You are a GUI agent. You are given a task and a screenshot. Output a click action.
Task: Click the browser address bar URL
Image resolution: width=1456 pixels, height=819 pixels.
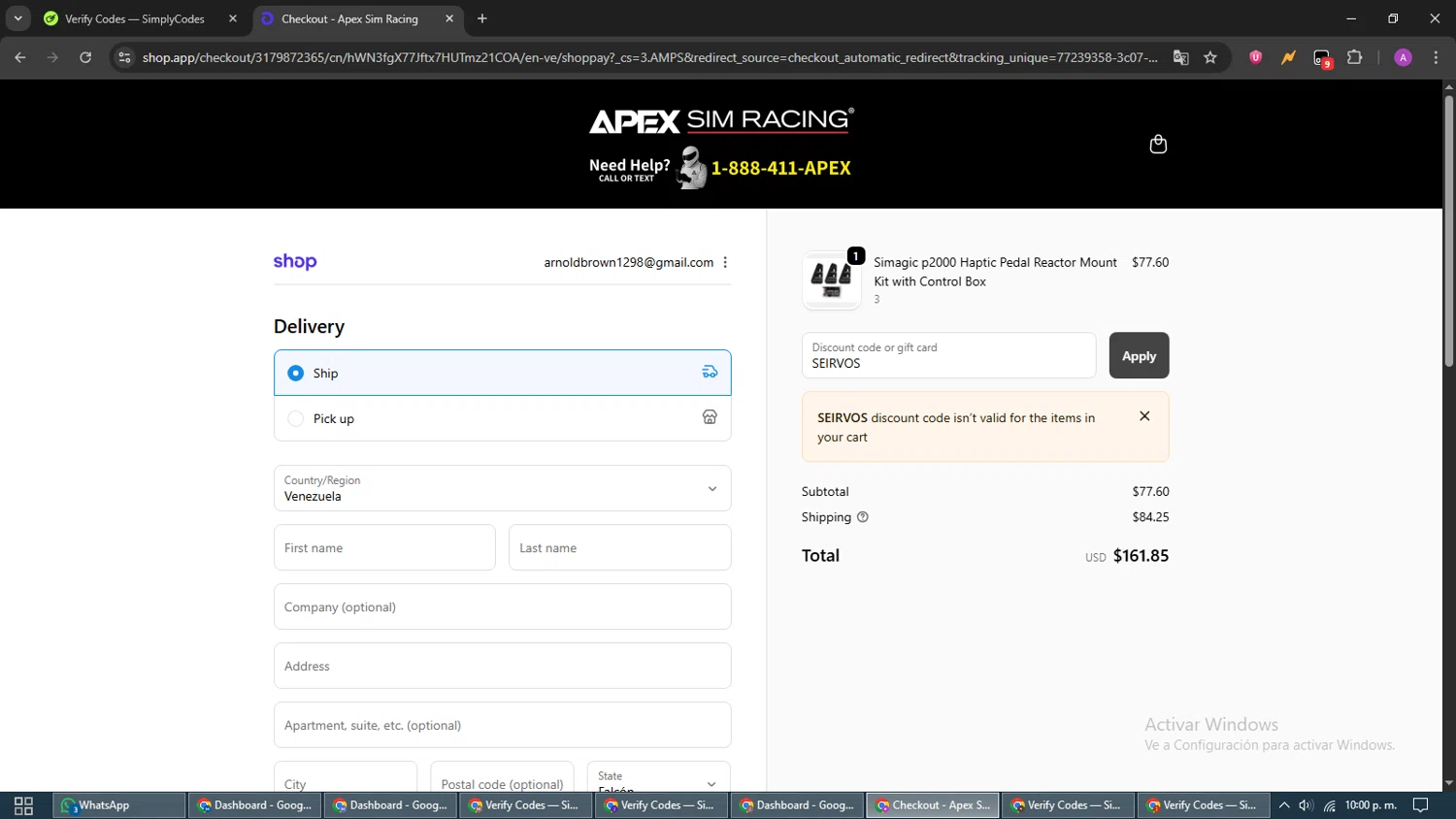coord(649,57)
